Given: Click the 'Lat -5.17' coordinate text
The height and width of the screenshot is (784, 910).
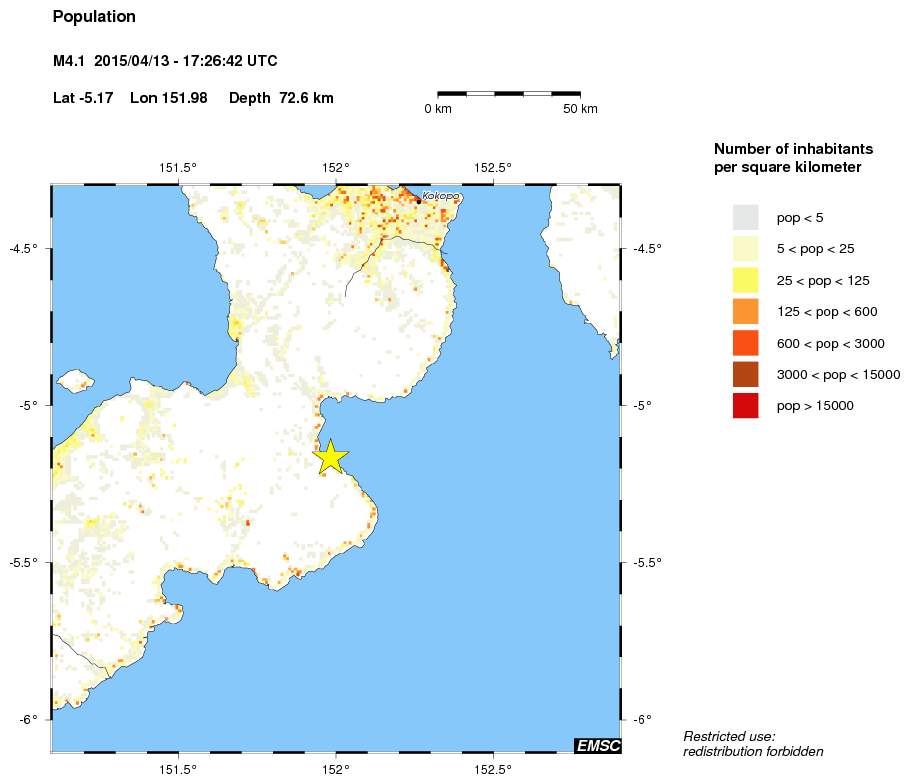Looking at the screenshot, I should [84, 98].
